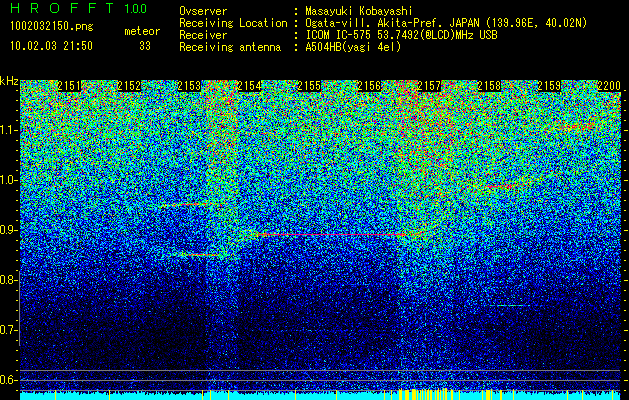The height and width of the screenshot is (400, 629).
Task: Click the 2154 time marker
Action: click(x=249, y=86)
